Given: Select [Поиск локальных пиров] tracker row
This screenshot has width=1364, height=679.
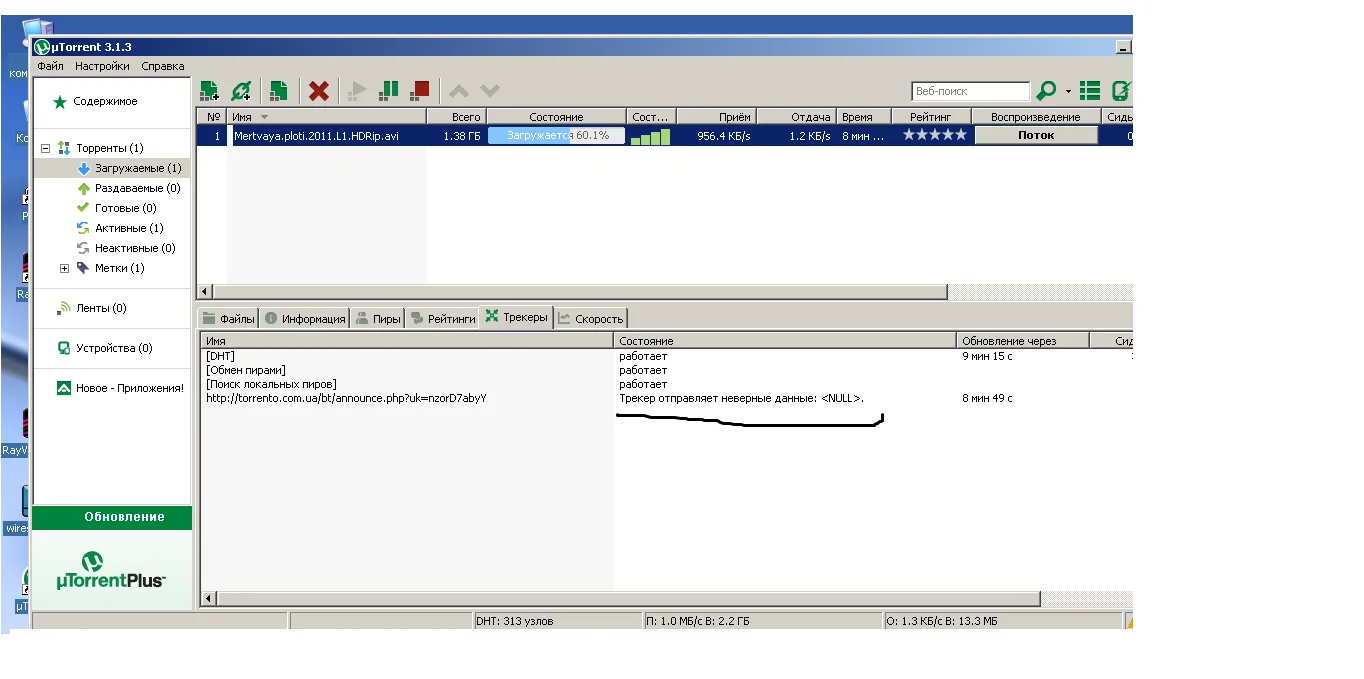Looking at the screenshot, I should [665, 384].
